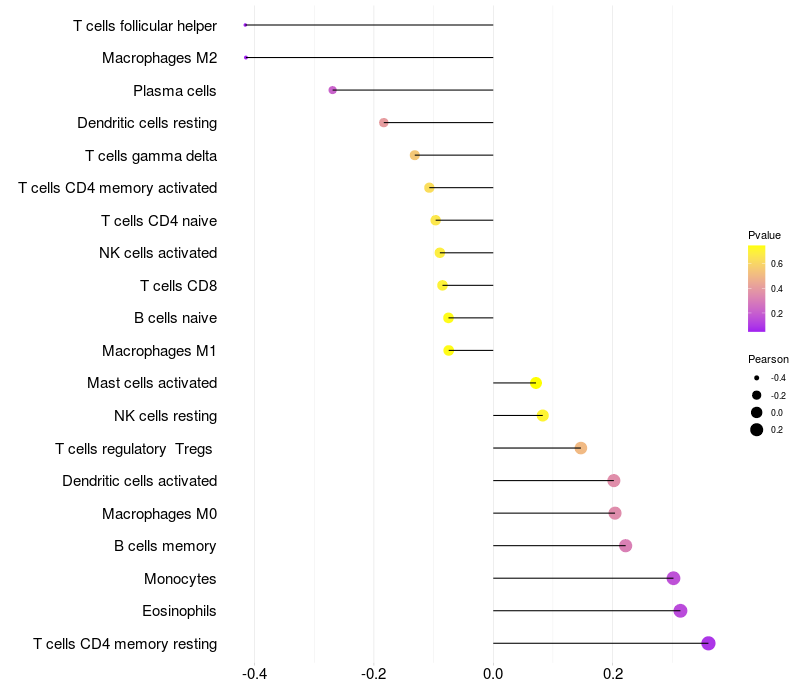
Task: Click the T cells follicular helper label
Action: [145, 25]
